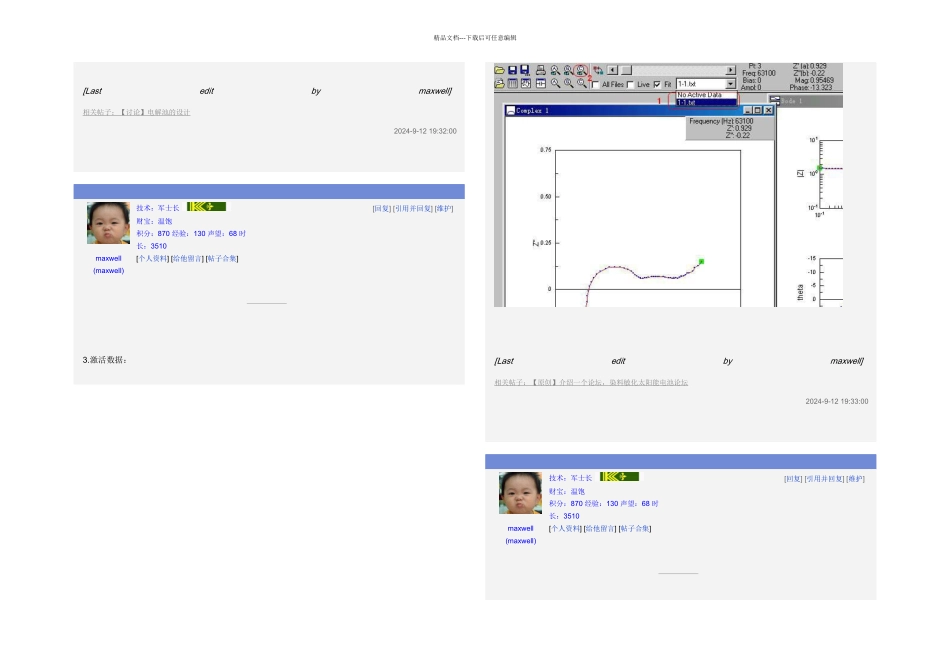Screen dimensions: 950x672
Task: Open 帖子合集 link in left-column post
Action: [x=222, y=259]
